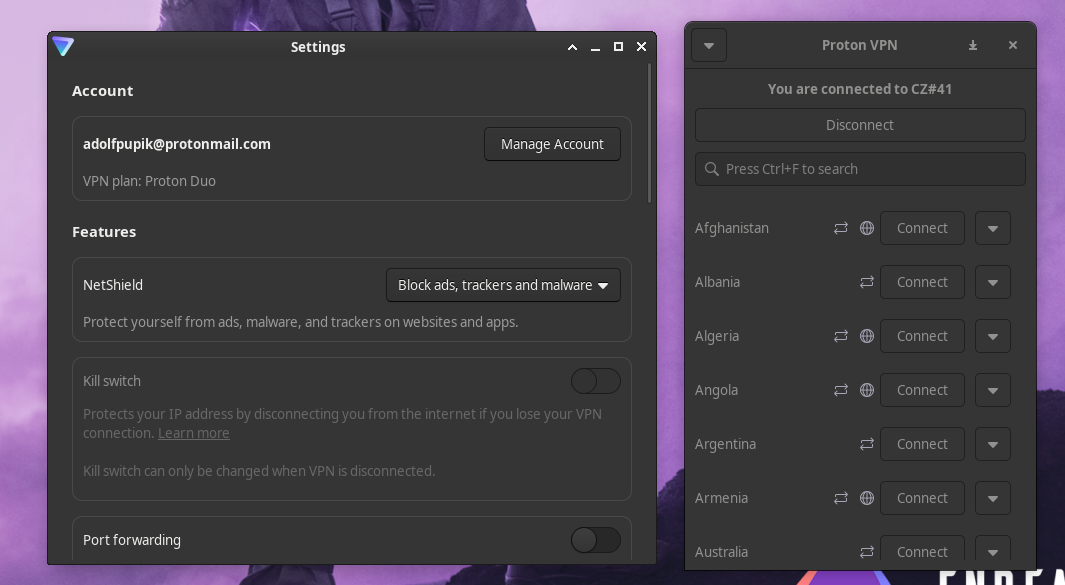Click the pin icon in Proton VPN header
Viewport: 1065px width, 585px height.
[973, 45]
